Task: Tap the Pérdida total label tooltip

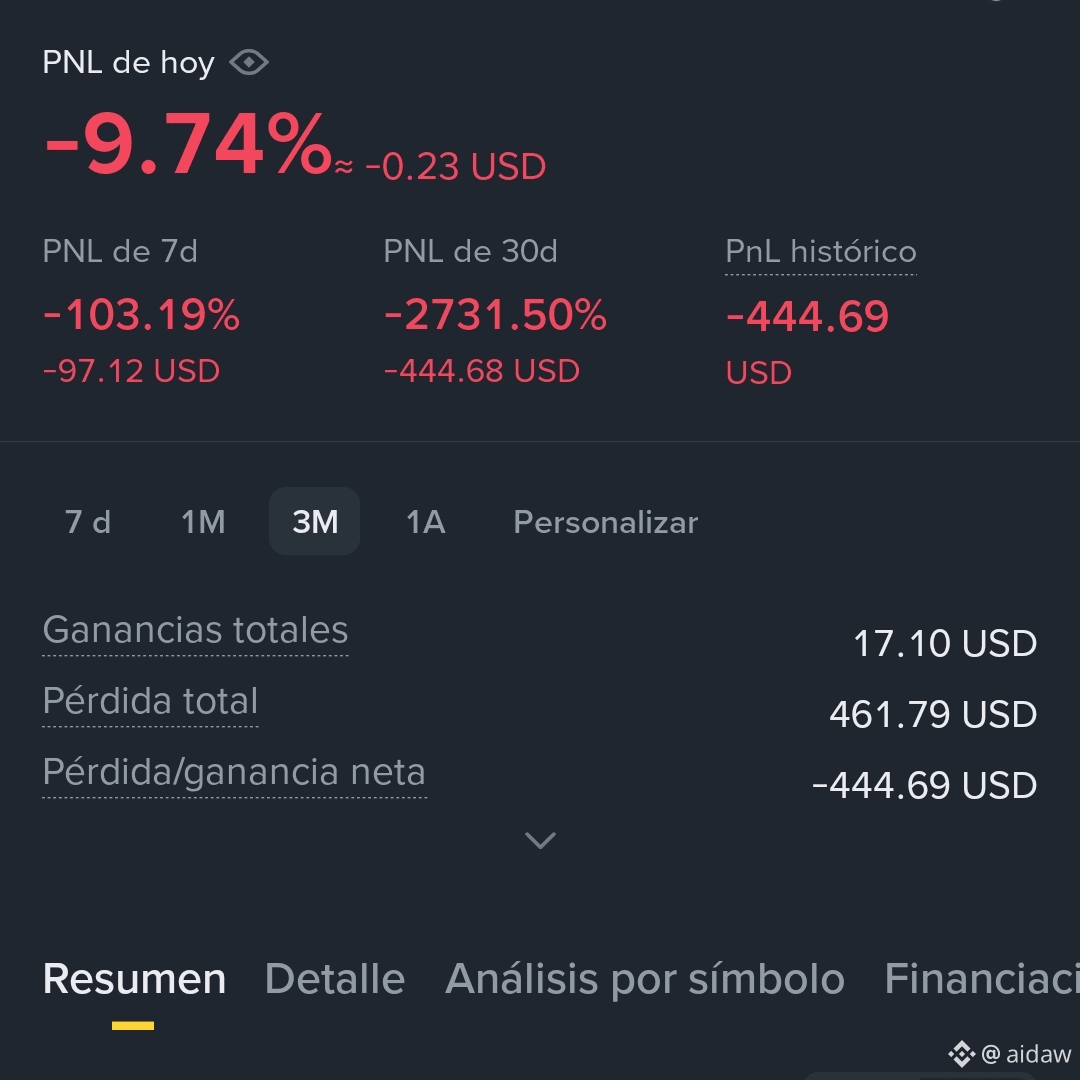Action: tap(150, 701)
